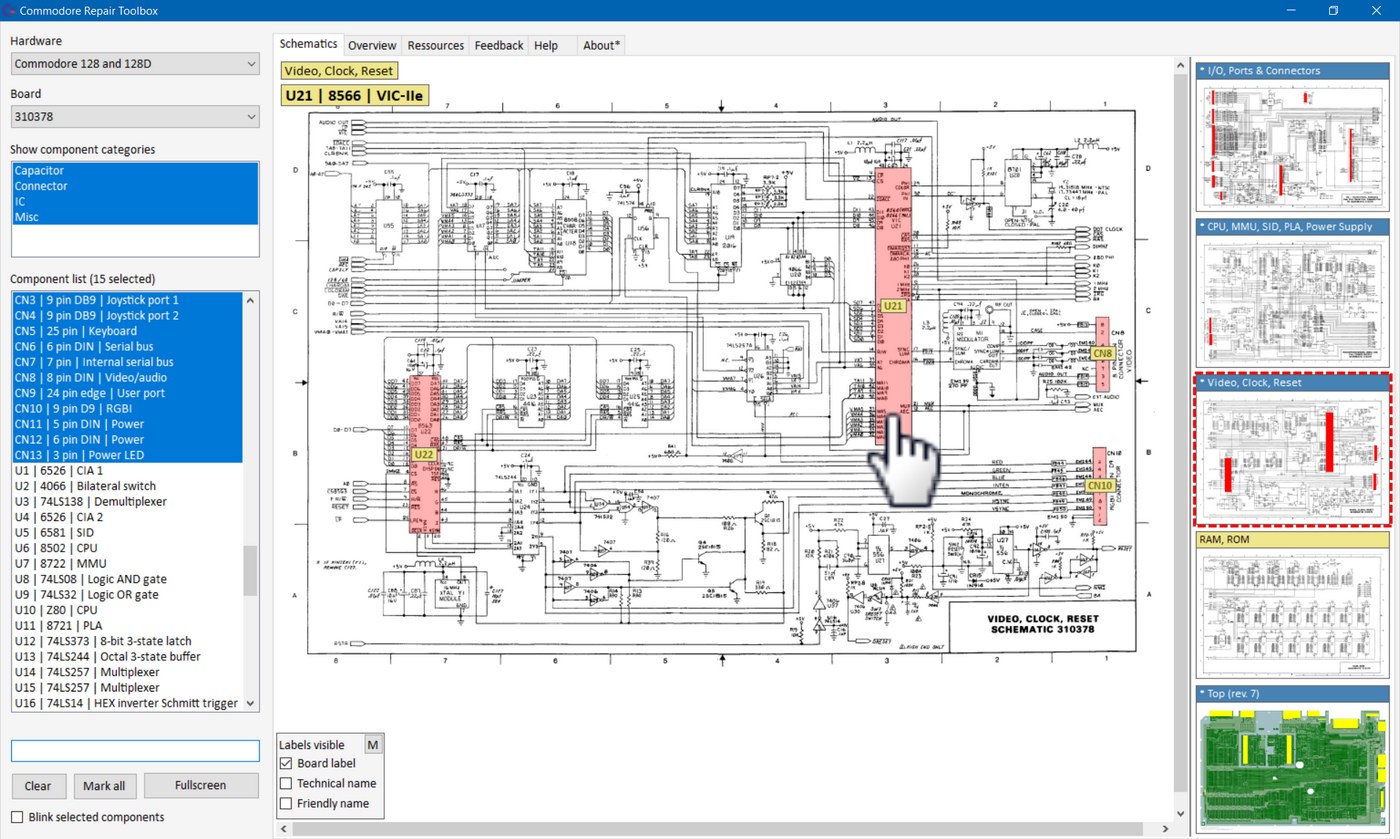Click the Mark all button

(x=104, y=785)
